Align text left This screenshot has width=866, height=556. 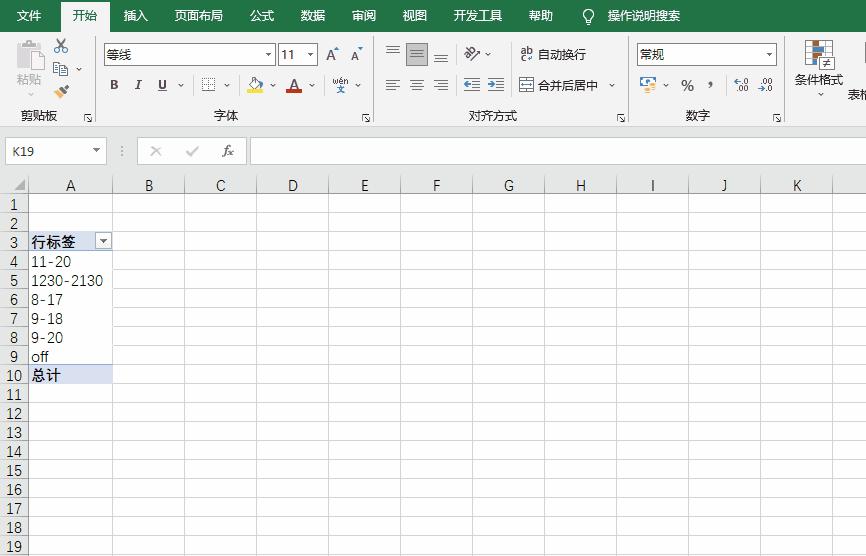coord(393,85)
